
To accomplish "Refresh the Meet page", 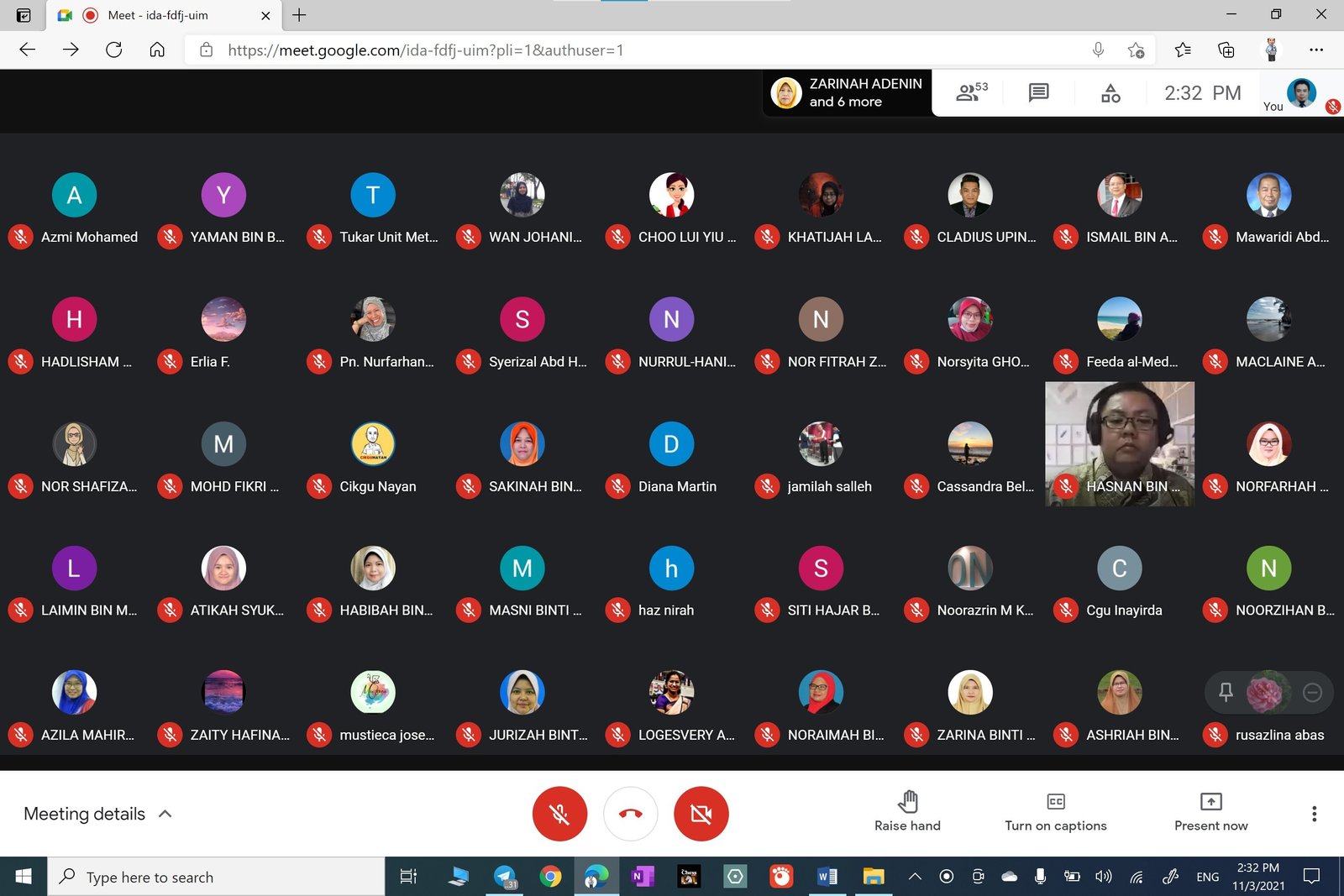I will click(x=113, y=50).
